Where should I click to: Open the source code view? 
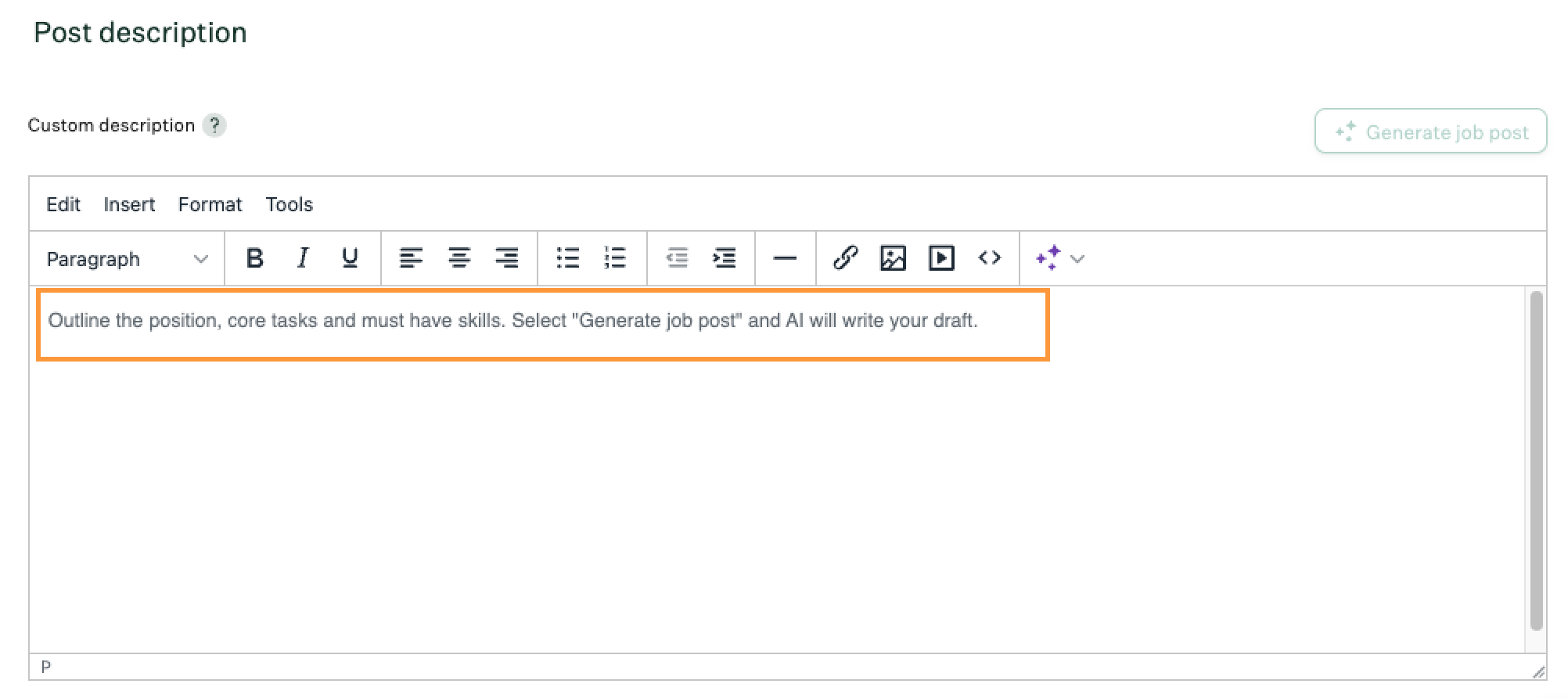click(x=989, y=258)
